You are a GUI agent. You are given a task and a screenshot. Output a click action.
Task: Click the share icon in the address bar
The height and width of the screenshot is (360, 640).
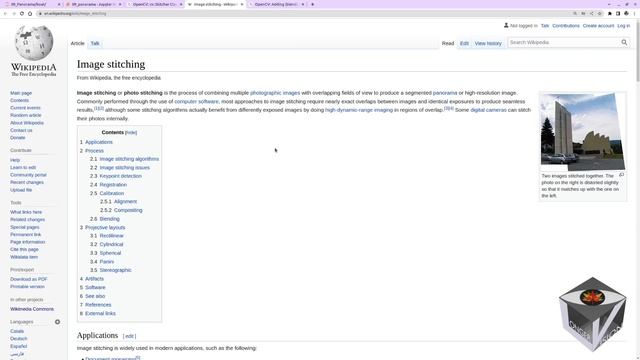(591, 13)
